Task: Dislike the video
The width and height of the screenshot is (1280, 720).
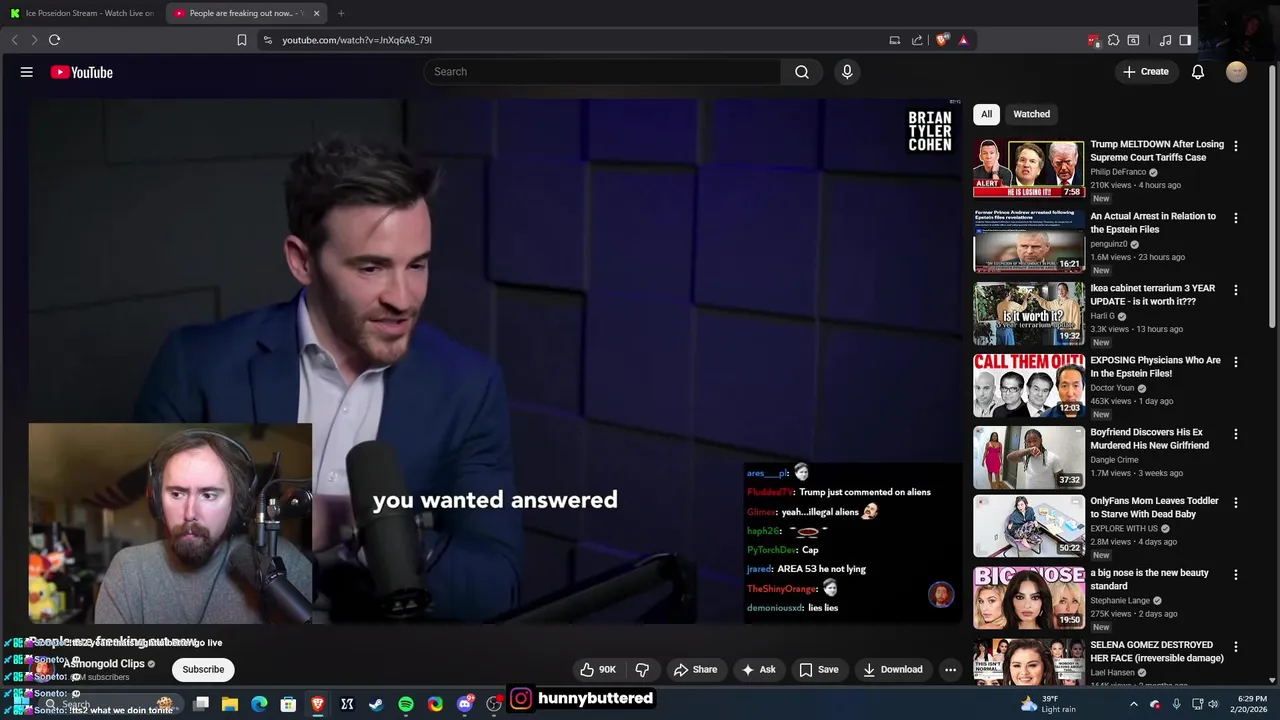Action: pyautogui.click(x=643, y=670)
